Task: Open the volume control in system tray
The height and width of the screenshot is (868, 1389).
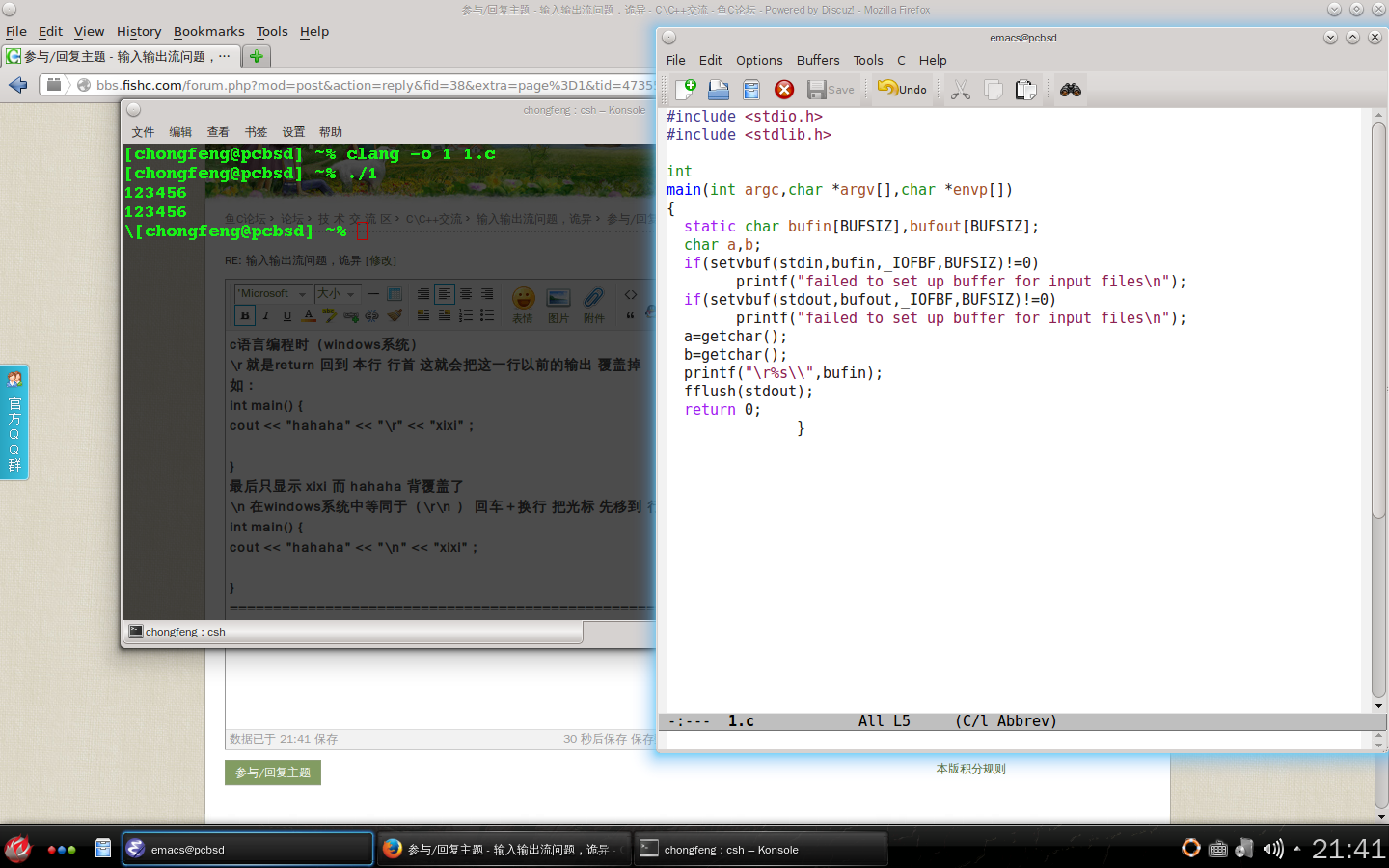Action: [1273, 849]
